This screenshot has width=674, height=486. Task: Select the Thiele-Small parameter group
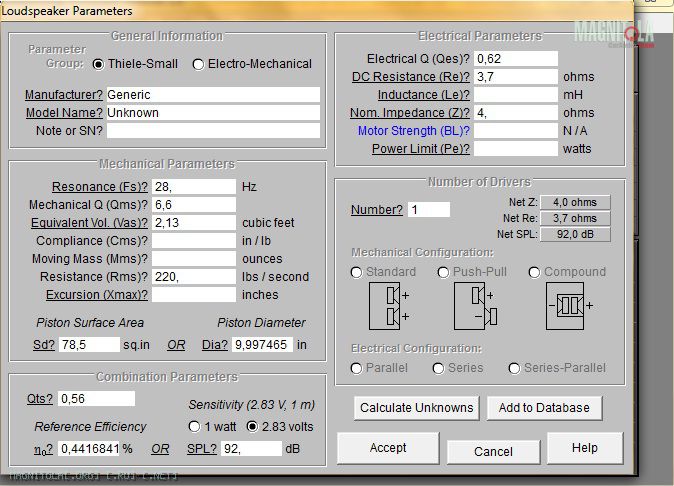click(x=98, y=64)
